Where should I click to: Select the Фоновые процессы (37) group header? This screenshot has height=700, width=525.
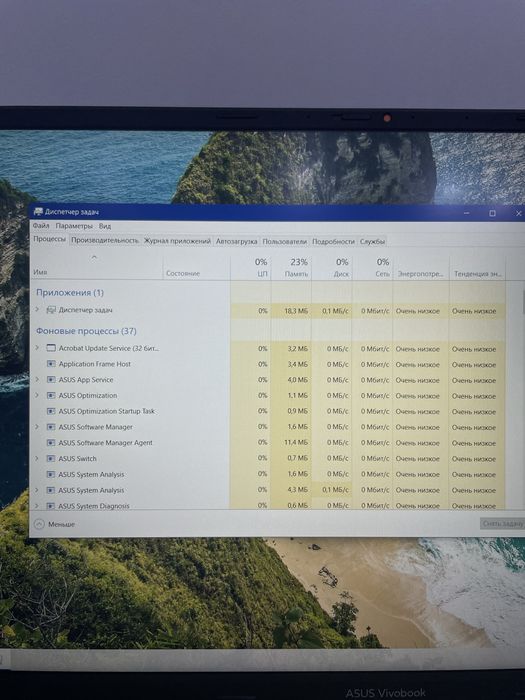86,331
